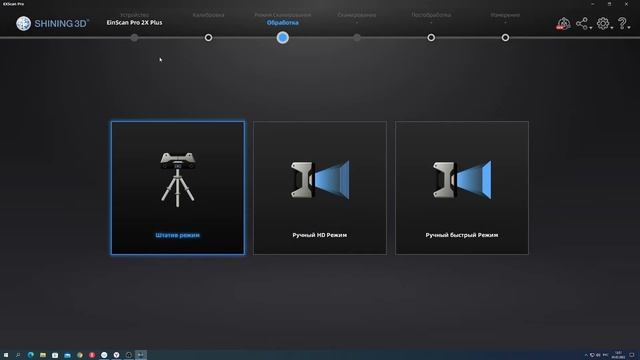Minimize the EXScan Pro window
Screen dimensions: 640x360
593,4
